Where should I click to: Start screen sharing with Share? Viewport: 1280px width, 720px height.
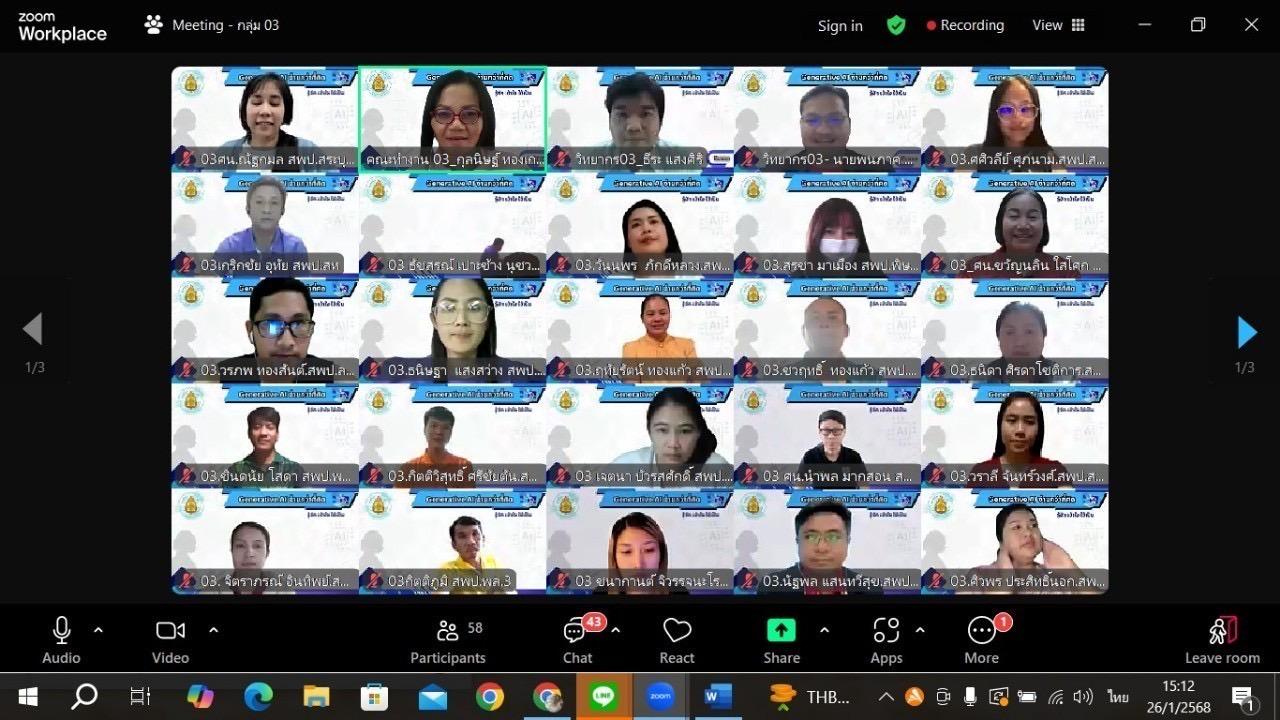(x=781, y=640)
